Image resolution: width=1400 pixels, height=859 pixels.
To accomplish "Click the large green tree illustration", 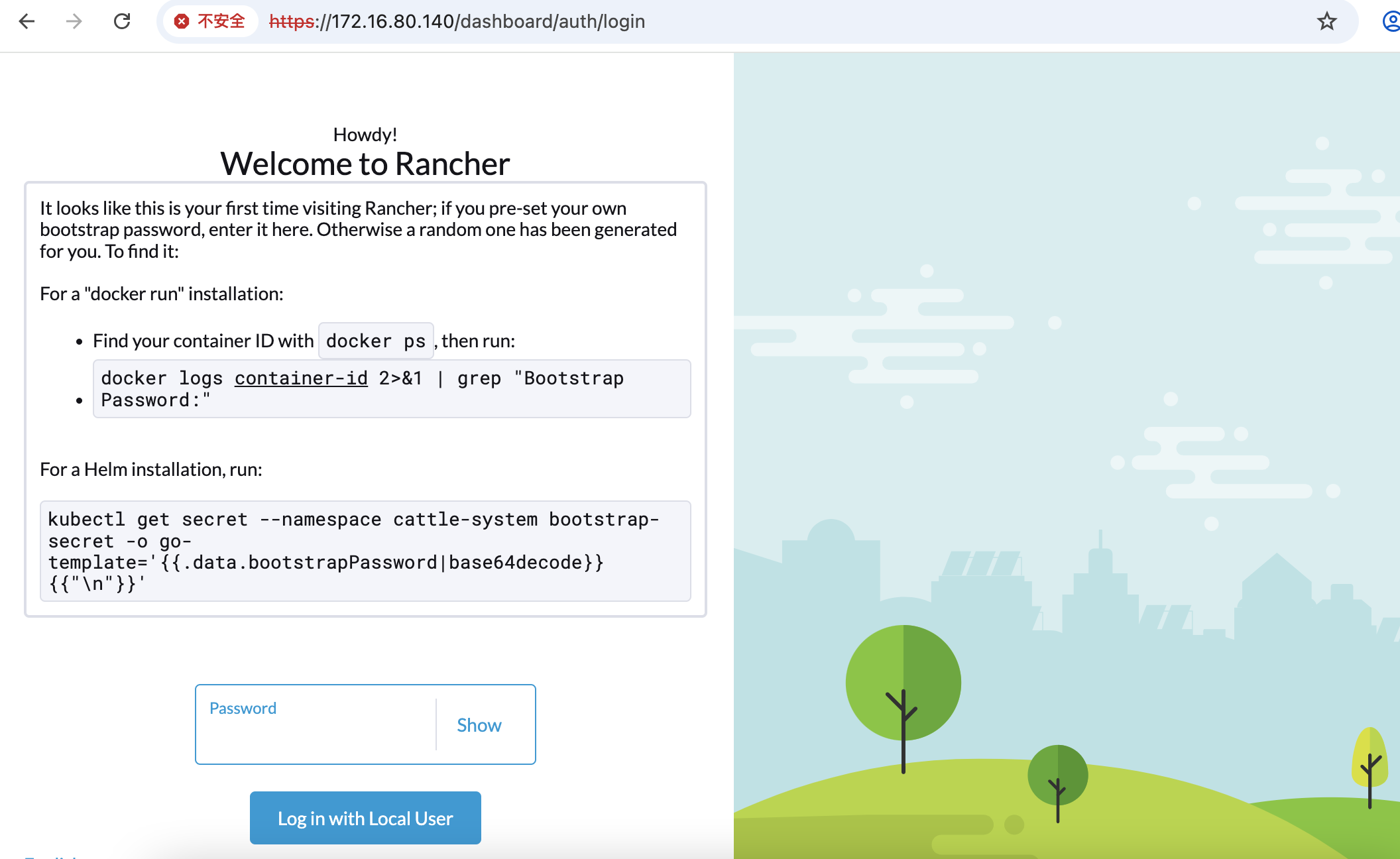I will [x=903, y=683].
